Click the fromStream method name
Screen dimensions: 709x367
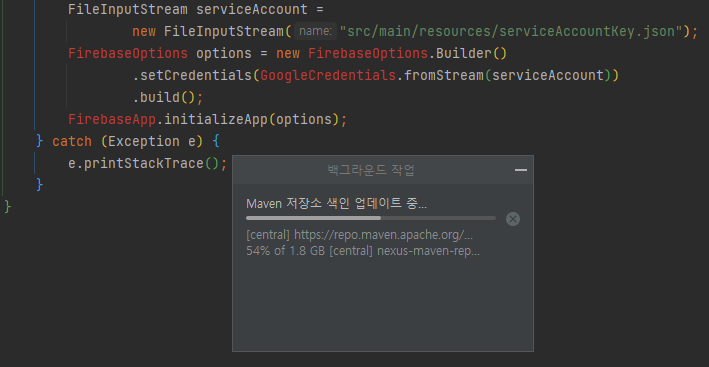tap(444, 75)
